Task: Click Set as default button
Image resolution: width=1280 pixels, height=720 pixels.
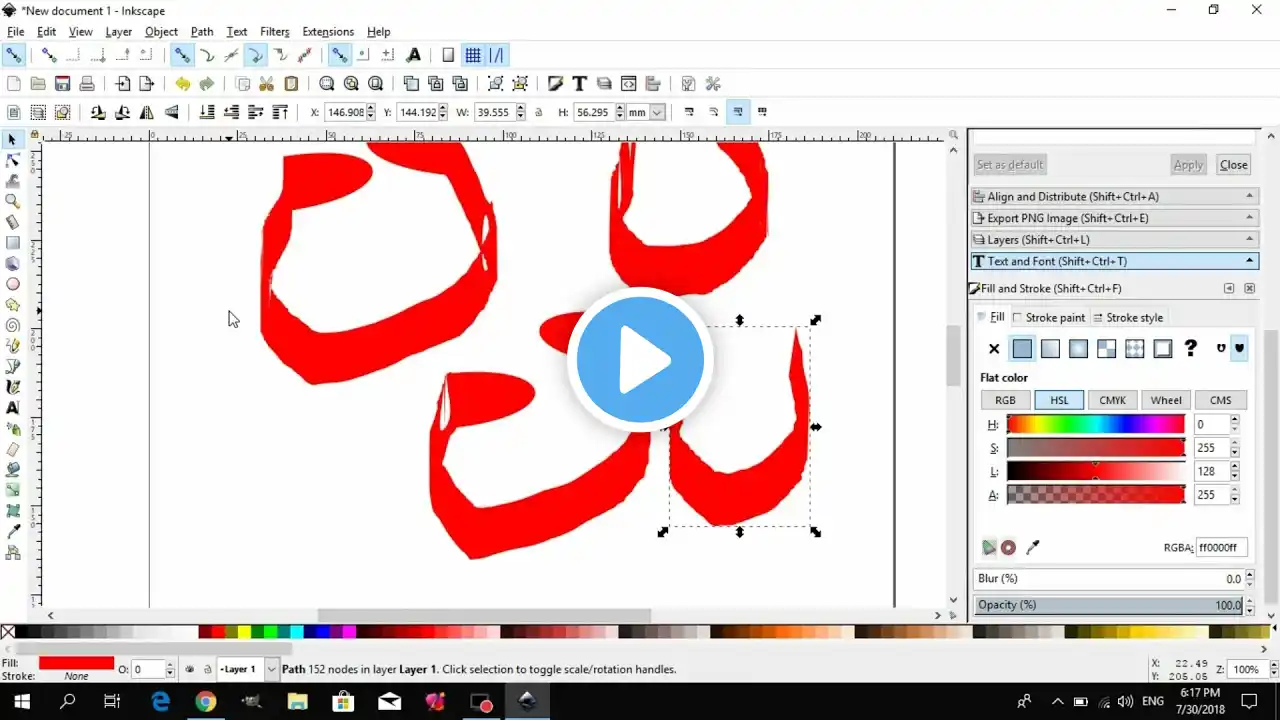Action: tap(1010, 165)
